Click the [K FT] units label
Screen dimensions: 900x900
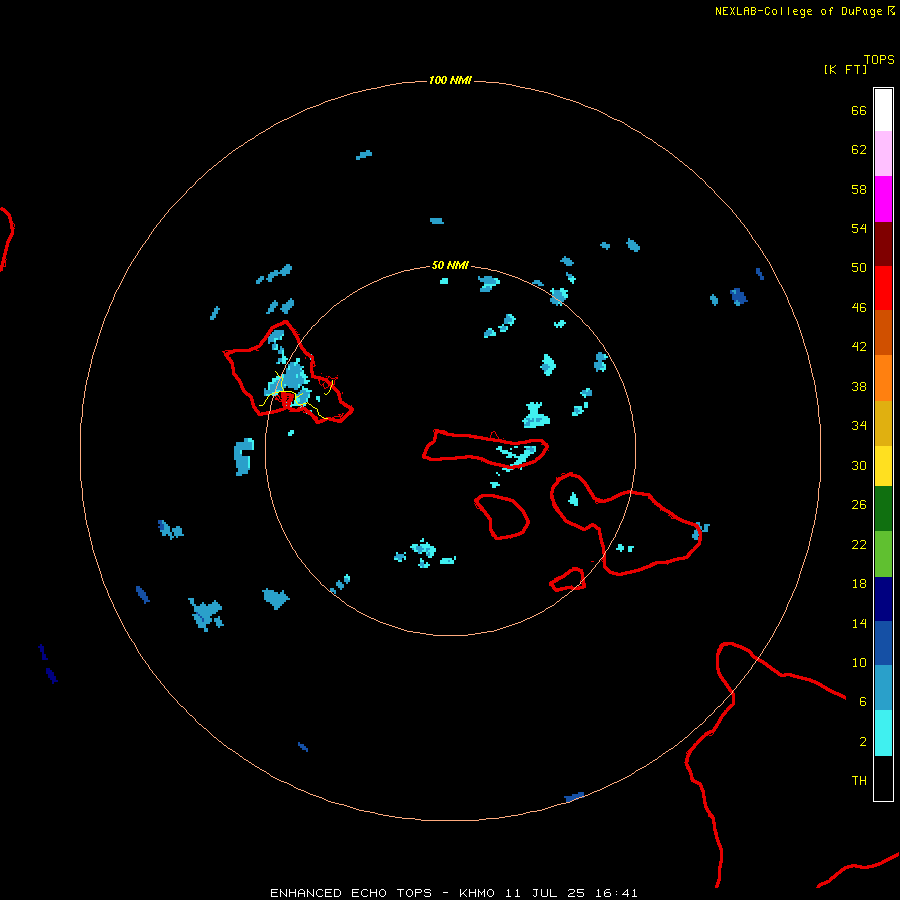click(845, 69)
